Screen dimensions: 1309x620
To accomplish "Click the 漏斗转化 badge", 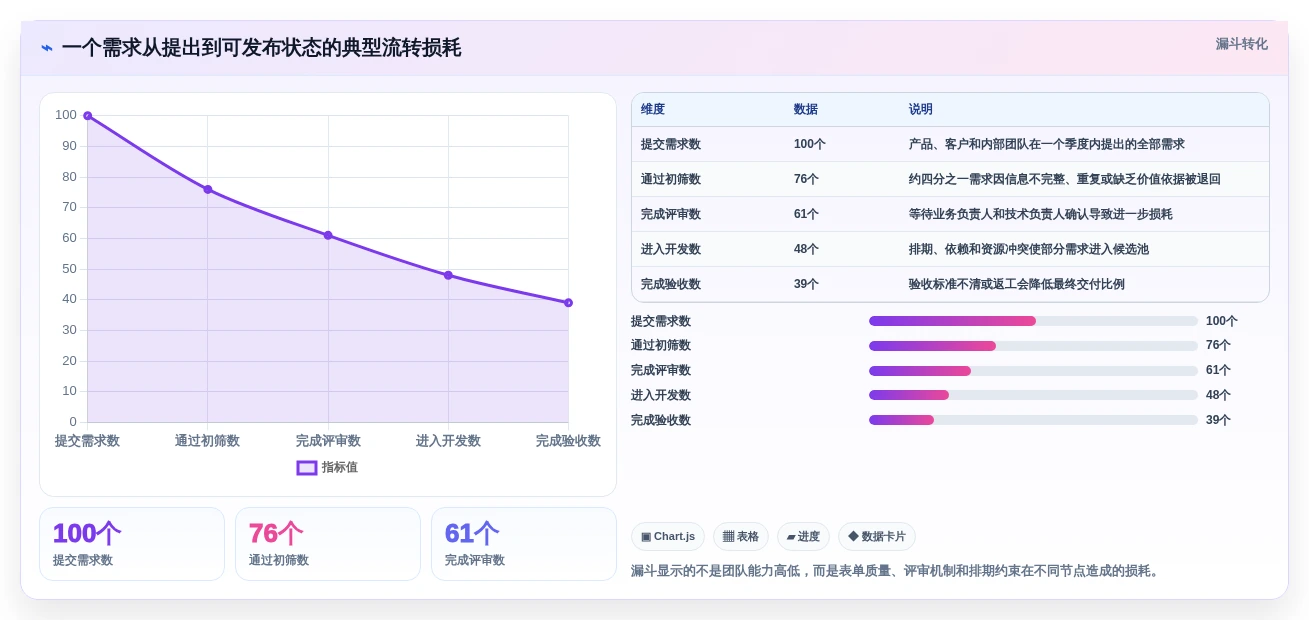I will (1241, 44).
